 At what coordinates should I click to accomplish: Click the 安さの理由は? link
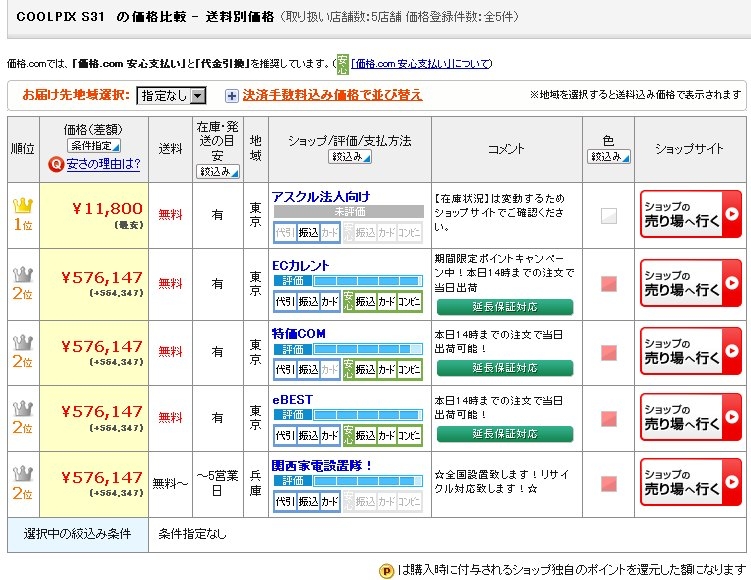(103, 164)
